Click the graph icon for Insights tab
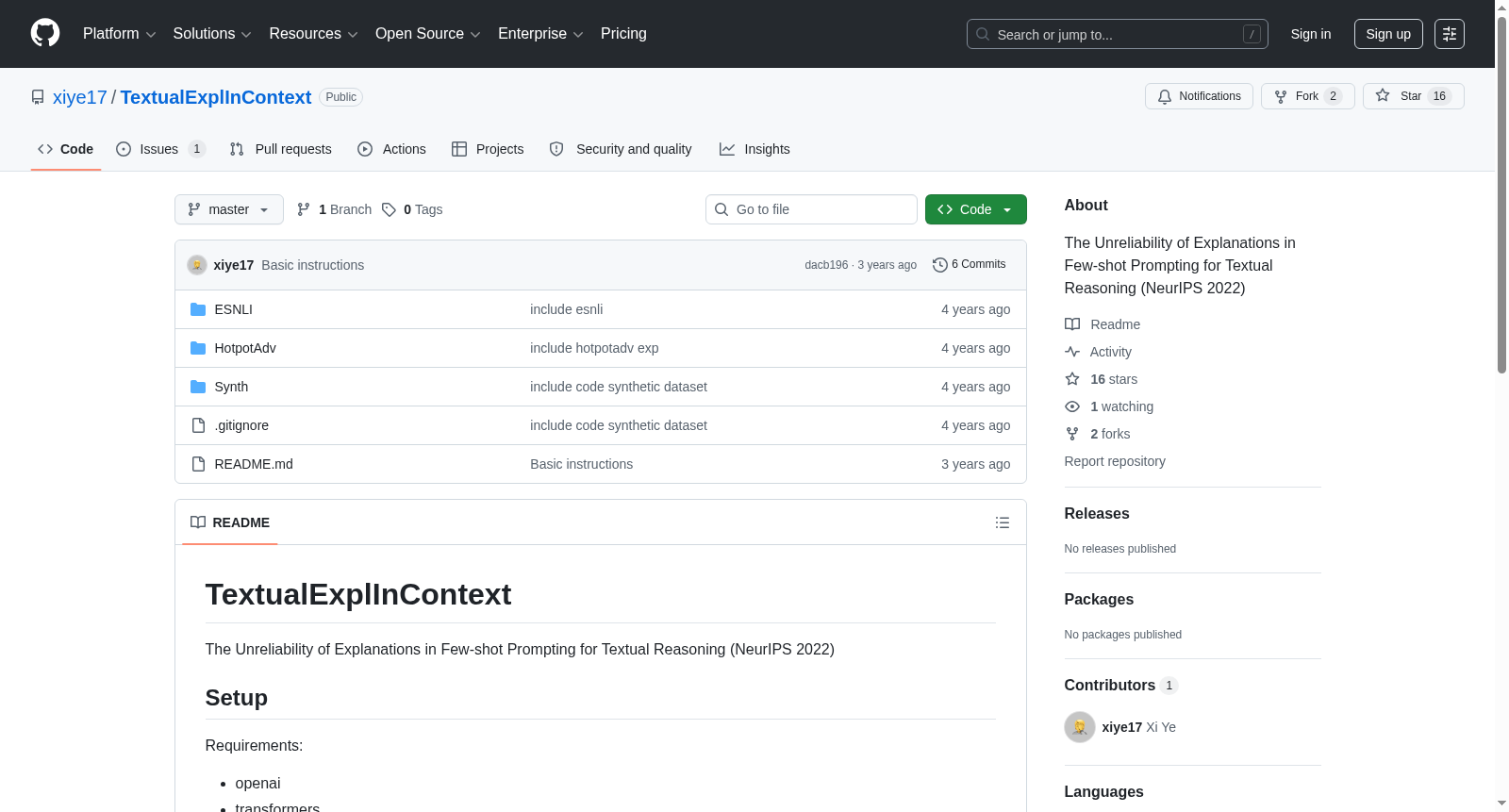Image resolution: width=1509 pixels, height=812 pixels. click(x=727, y=149)
